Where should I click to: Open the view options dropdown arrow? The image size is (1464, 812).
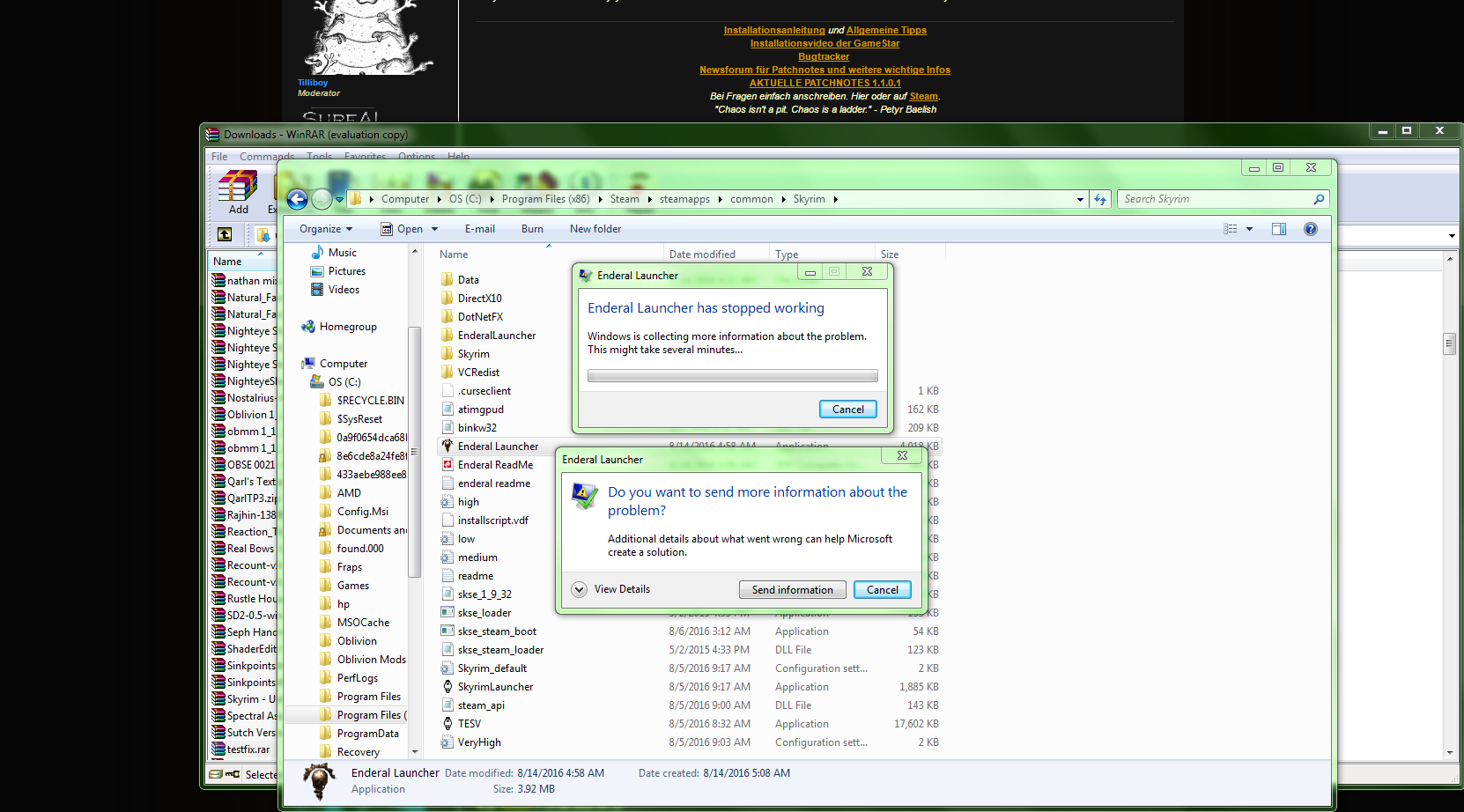tap(1249, 229)
